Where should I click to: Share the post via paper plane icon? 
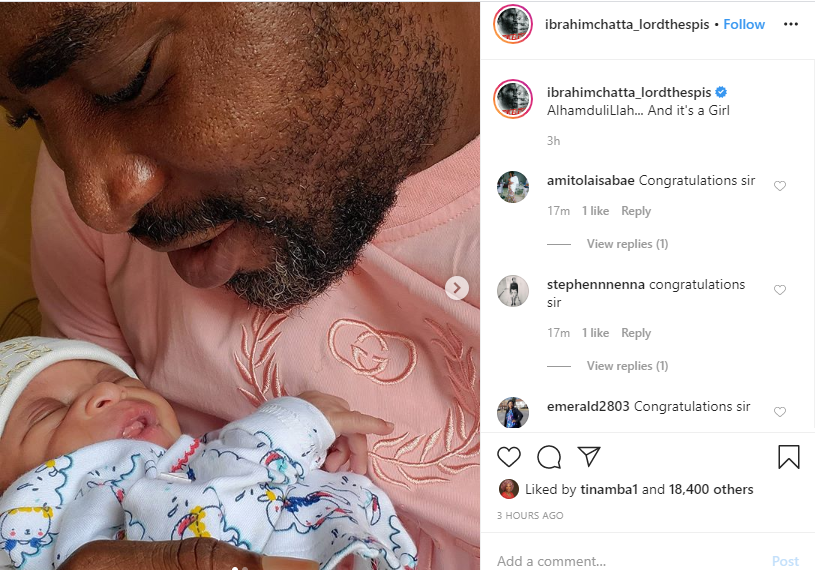click(589, 456)
